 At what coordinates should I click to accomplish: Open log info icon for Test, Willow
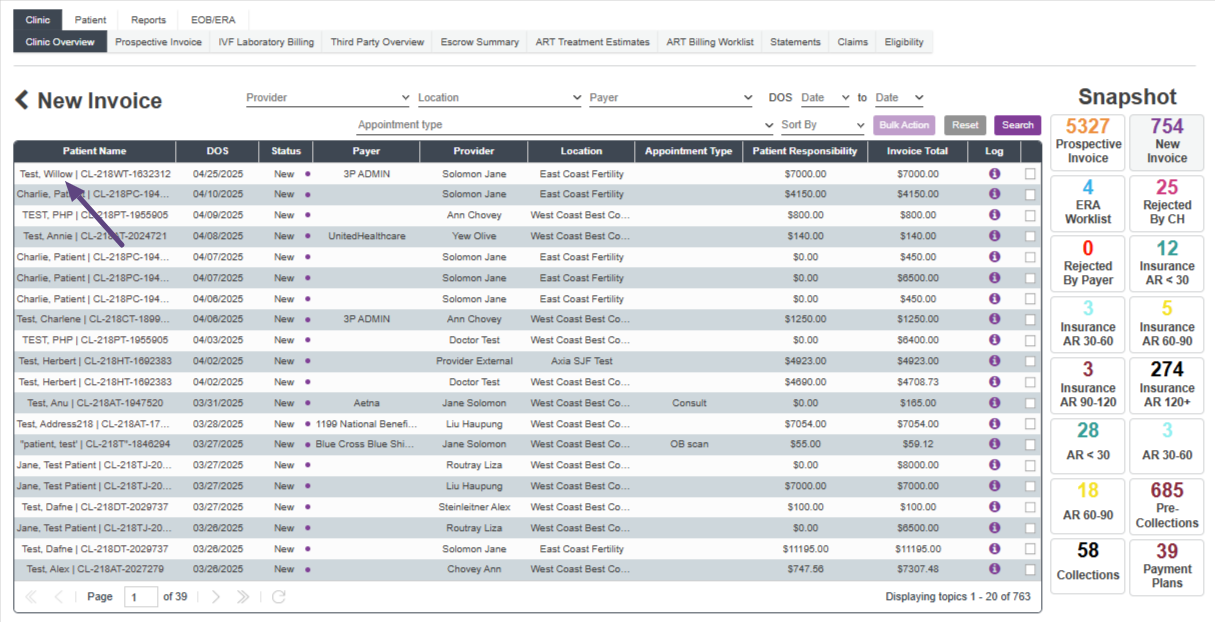(x=994, y=174)
